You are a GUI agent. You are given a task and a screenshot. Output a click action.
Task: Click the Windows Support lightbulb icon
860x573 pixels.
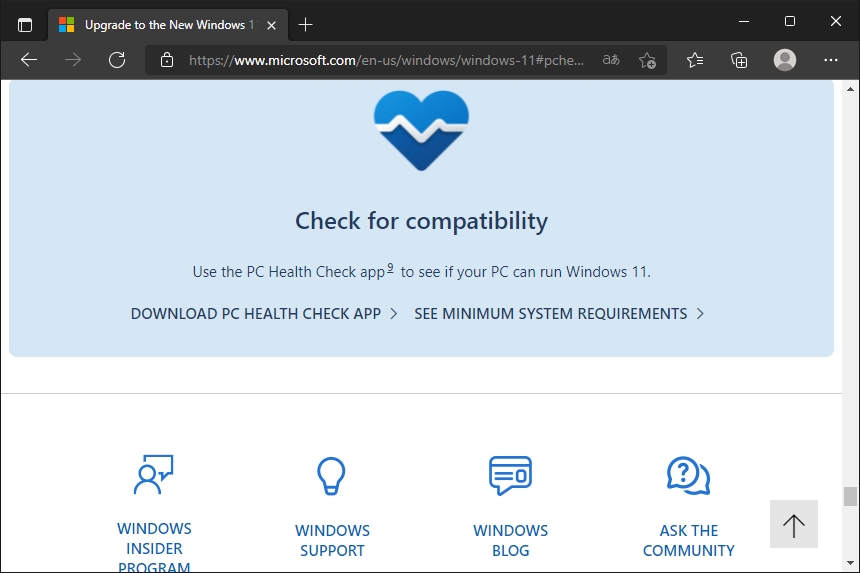pyautogui.click(x=331, y=476)
